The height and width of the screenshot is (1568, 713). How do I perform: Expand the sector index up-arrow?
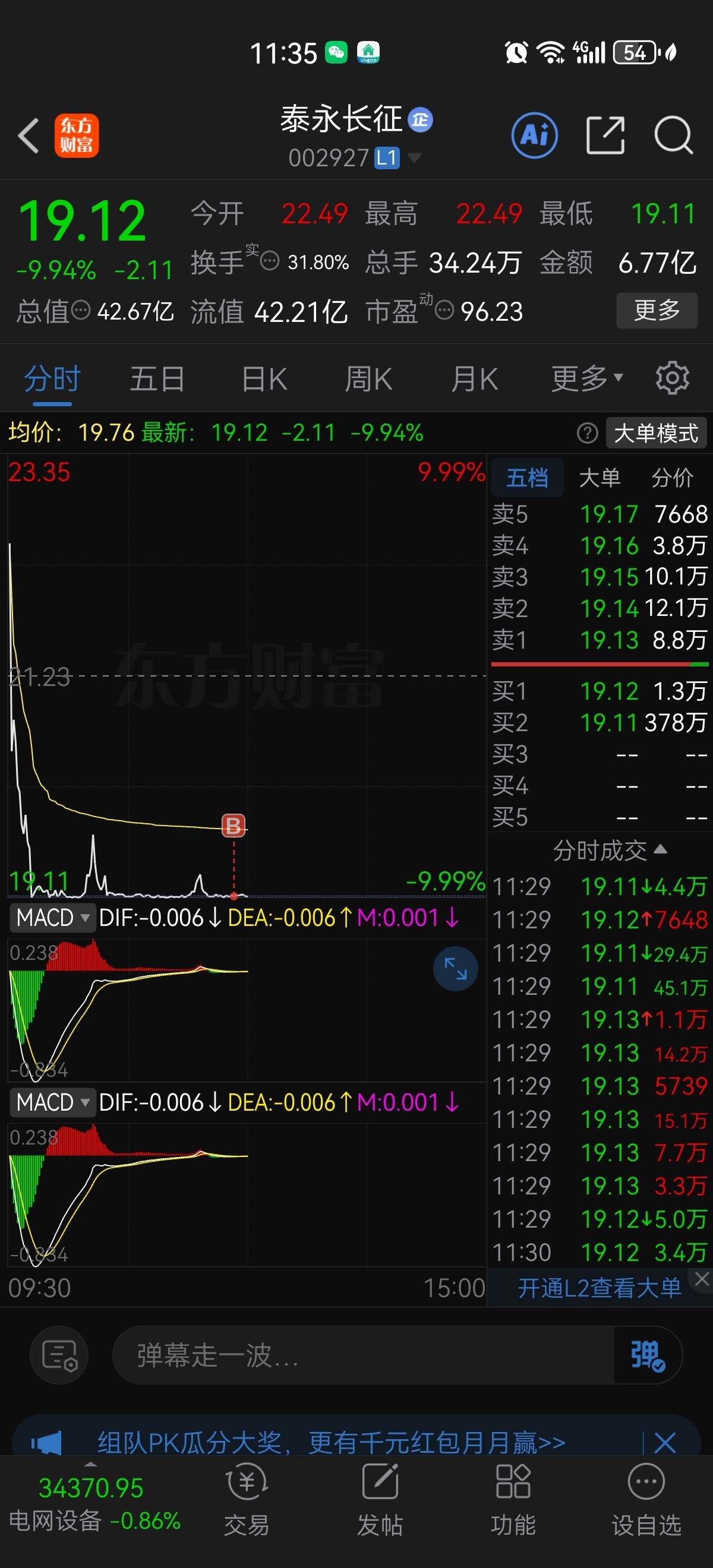(91, 1463)
